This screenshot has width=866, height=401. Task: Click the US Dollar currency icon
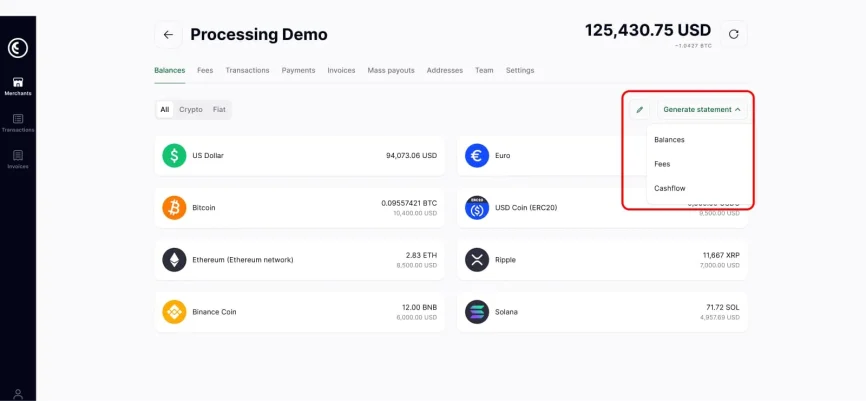[174, 156]
